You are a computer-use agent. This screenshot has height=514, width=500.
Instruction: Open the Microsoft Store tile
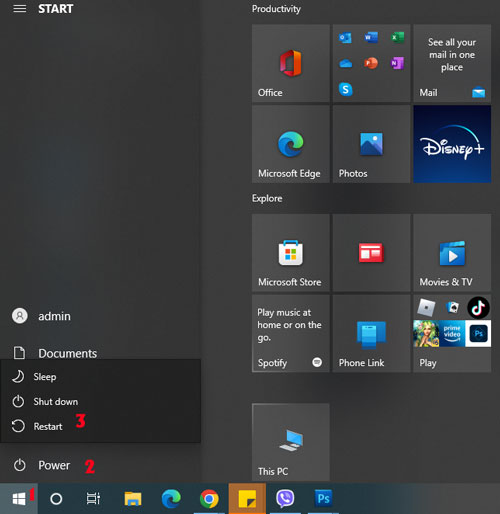click(291, 253)
